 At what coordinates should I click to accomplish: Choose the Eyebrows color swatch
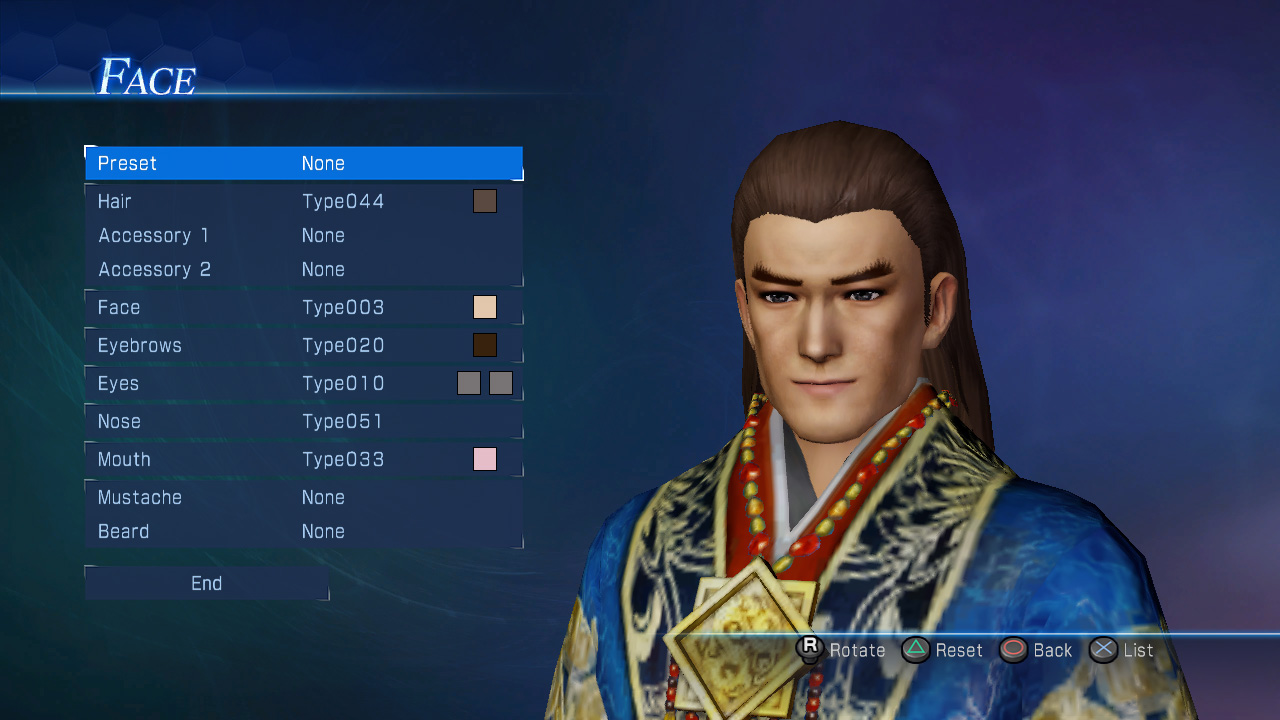click(x=485, y=345)
